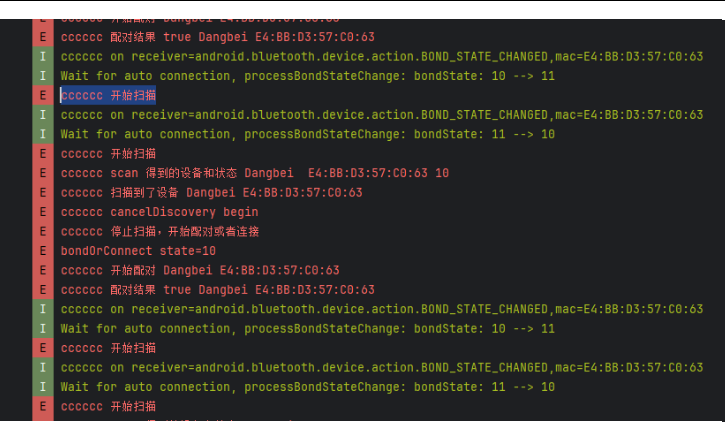This screenshot has width=725, height=428.
Task: Click the word 'begin' after cancelDiscovery
Action: [241, 212]
